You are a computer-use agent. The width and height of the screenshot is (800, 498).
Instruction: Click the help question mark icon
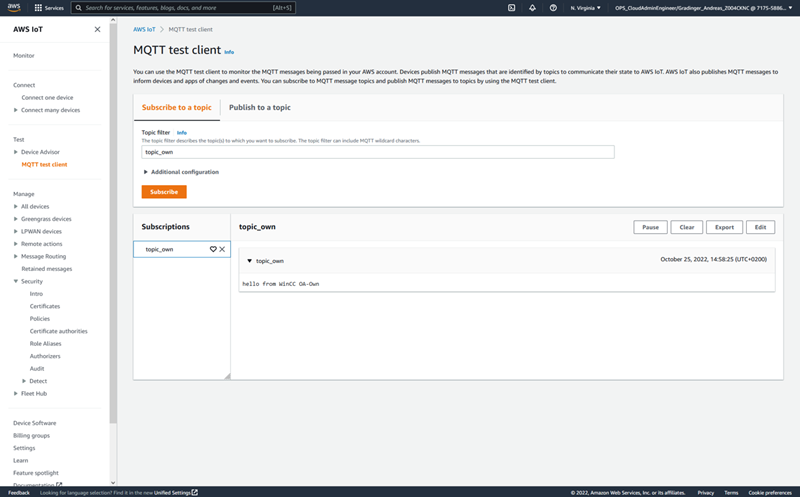coord(553,7)
